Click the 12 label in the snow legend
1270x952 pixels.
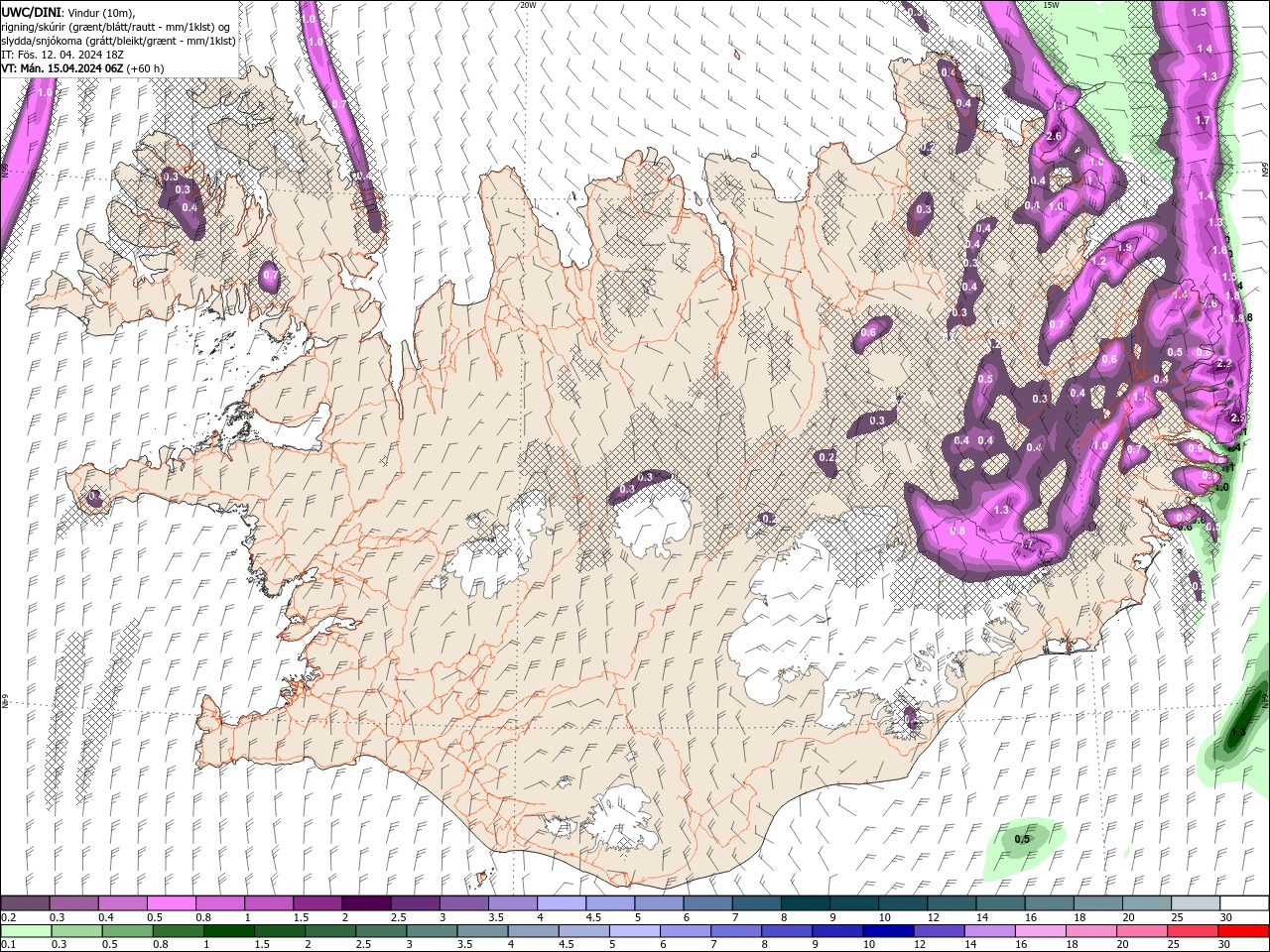click(x=934, y=917)
